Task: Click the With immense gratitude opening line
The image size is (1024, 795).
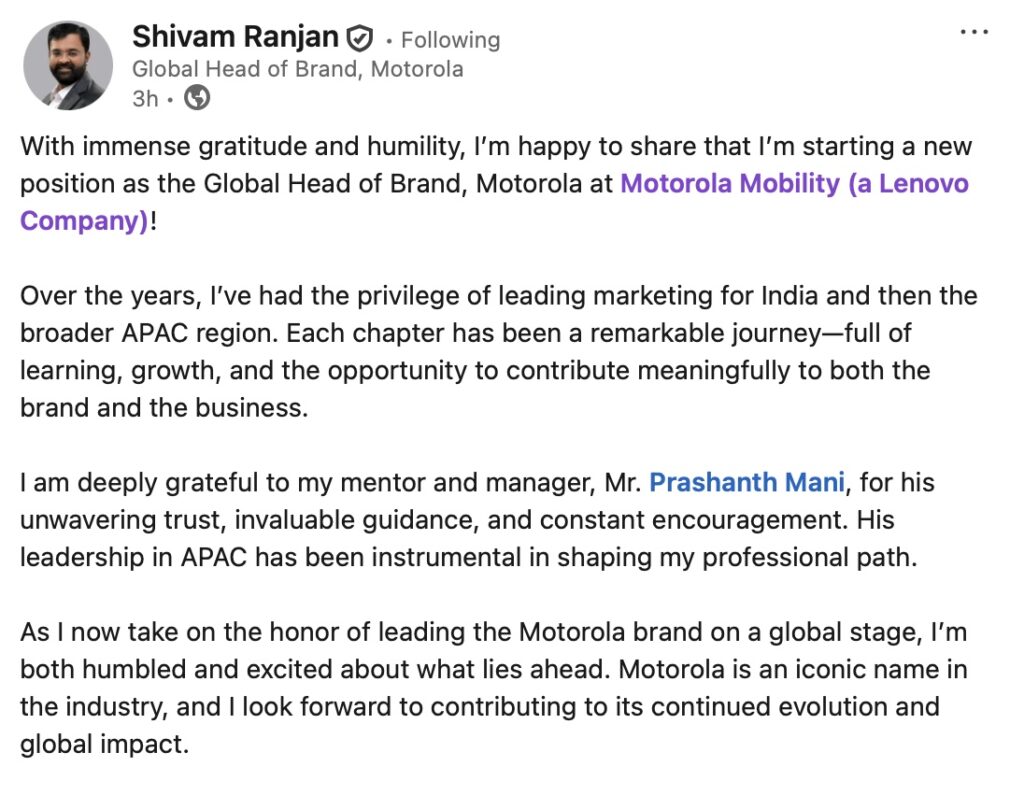Action: tap(496, 146)
